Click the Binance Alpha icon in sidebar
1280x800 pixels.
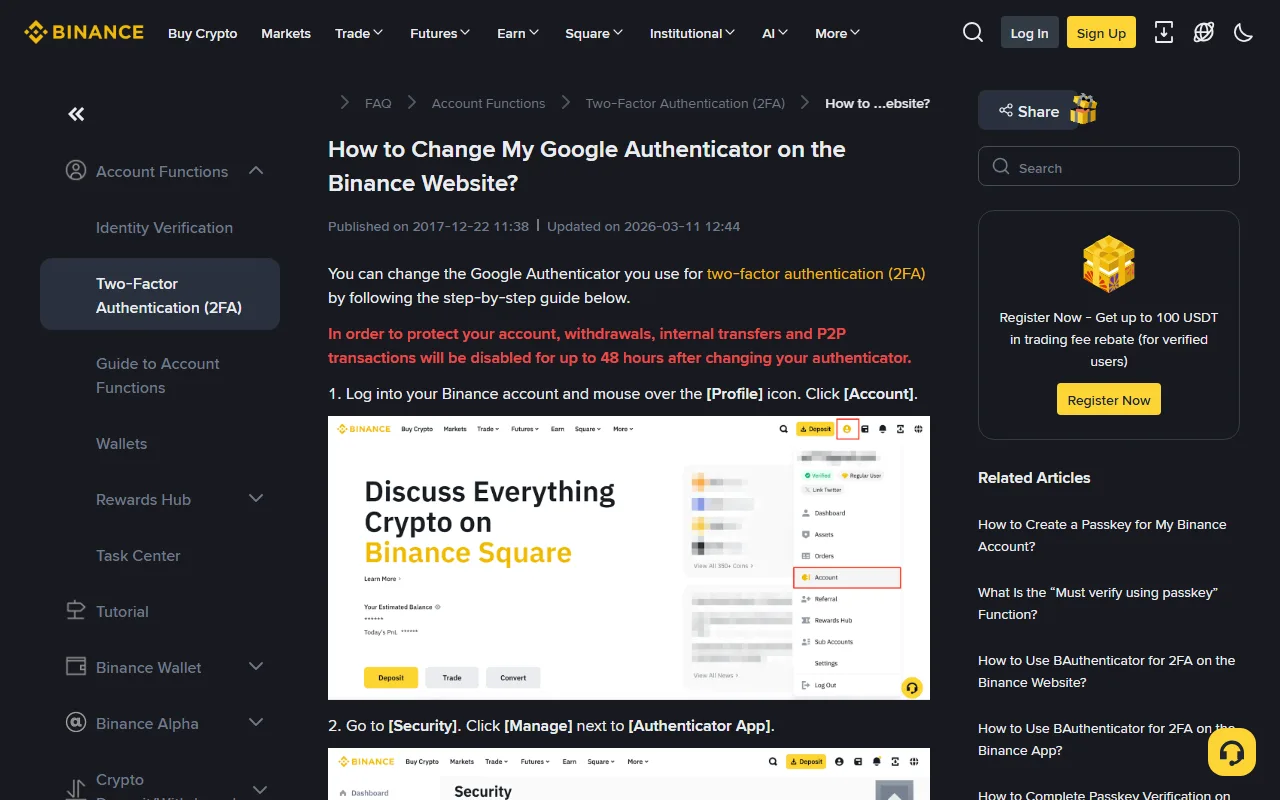pos(75,722)
